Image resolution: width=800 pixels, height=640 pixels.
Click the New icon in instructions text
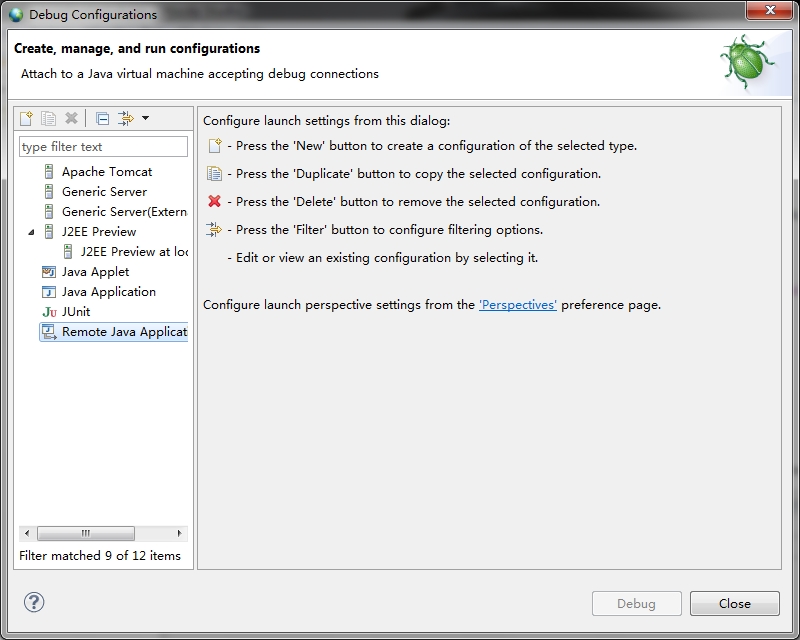215,145
